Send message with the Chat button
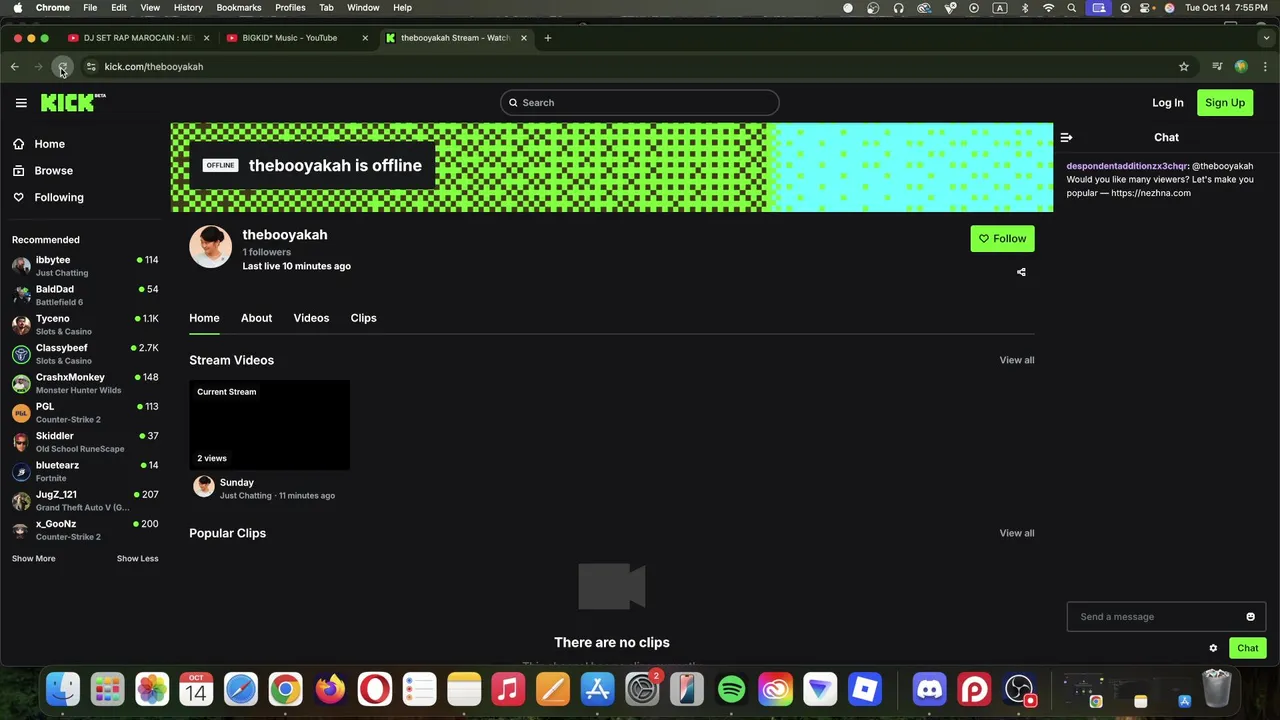1280x720 pixels. pyautogui.click(x=1247, y=648)
